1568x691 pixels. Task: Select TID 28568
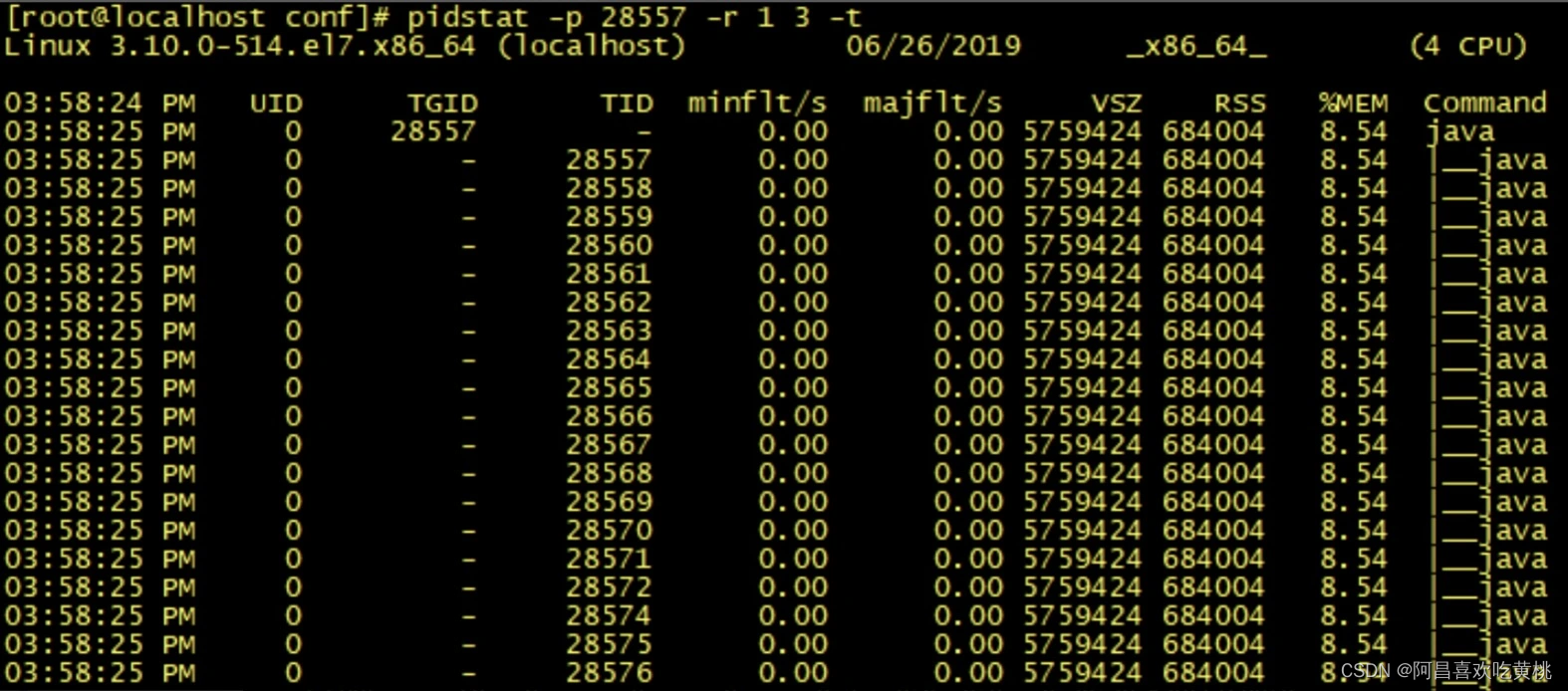(609, 474)
